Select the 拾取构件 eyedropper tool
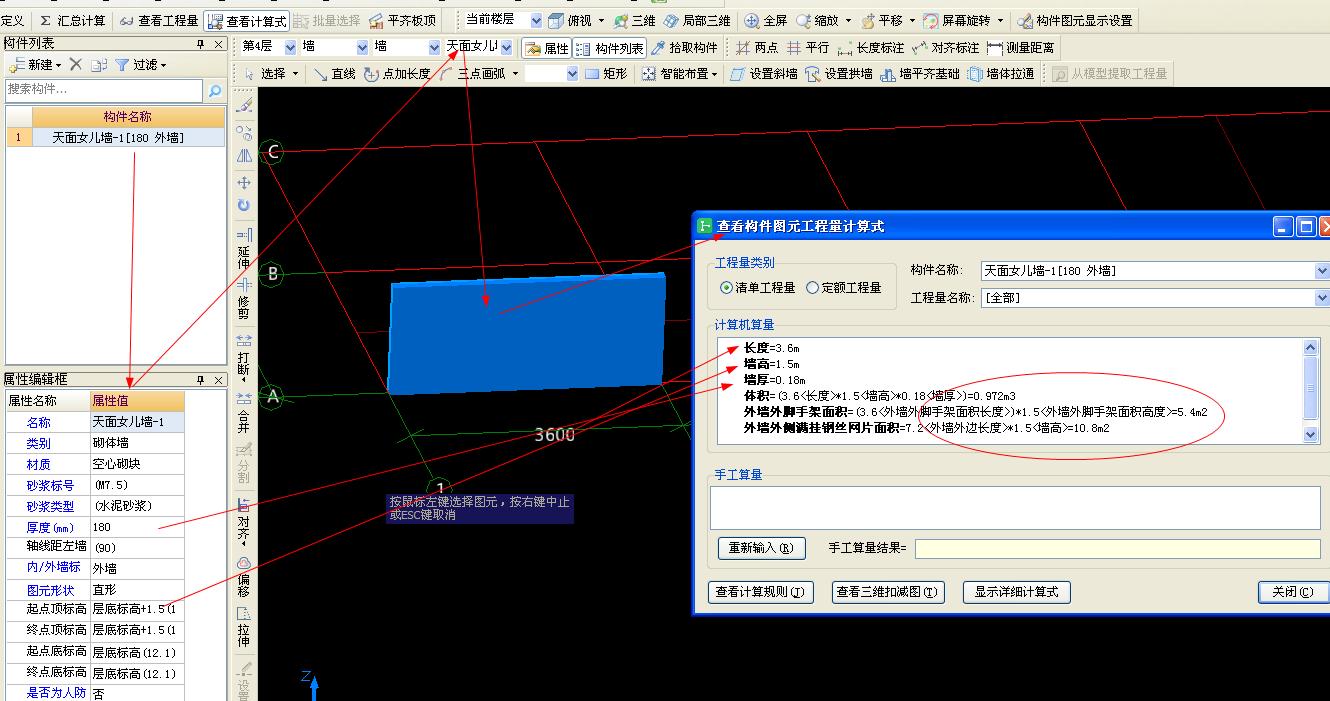The width and height of the screenshot is (1330, 701). tap(685, 48)
